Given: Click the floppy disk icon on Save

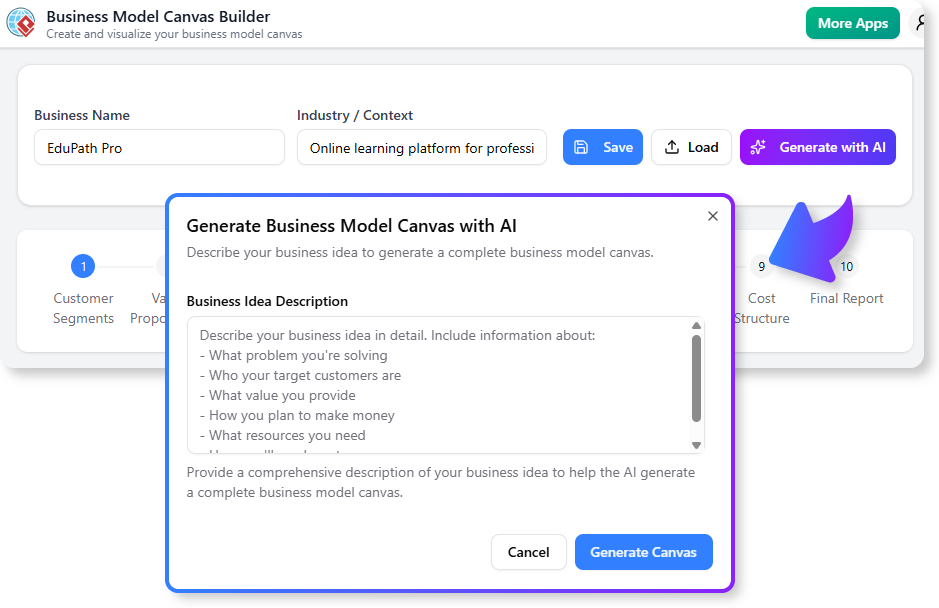Looking at the screenshot, I should [585, 146].
